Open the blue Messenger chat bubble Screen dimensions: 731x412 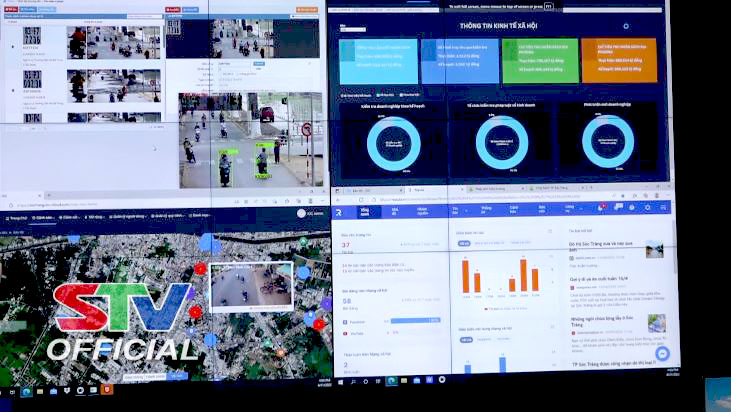click(x=662, y=355)
